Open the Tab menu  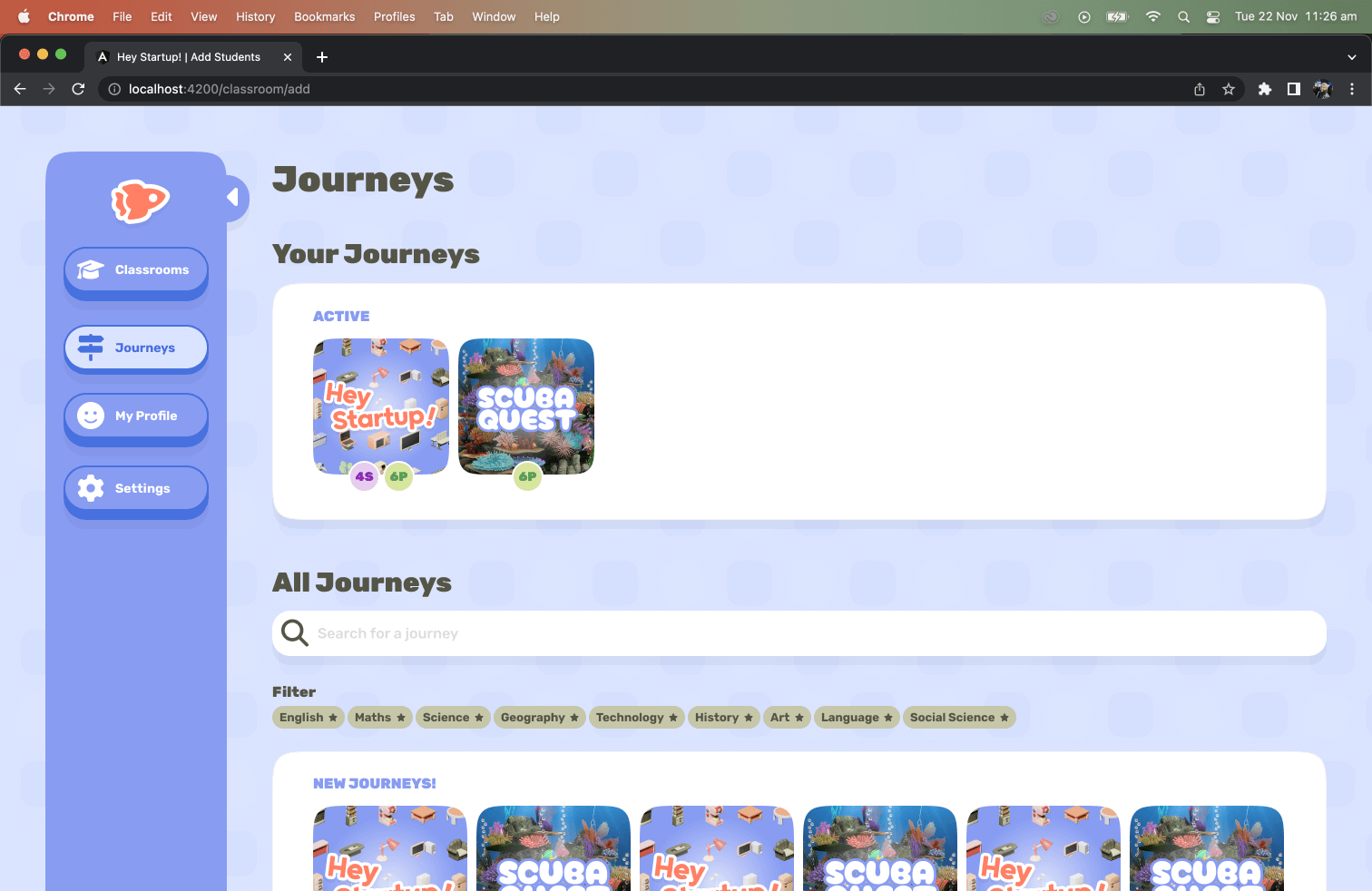click(x=444, y=16)
